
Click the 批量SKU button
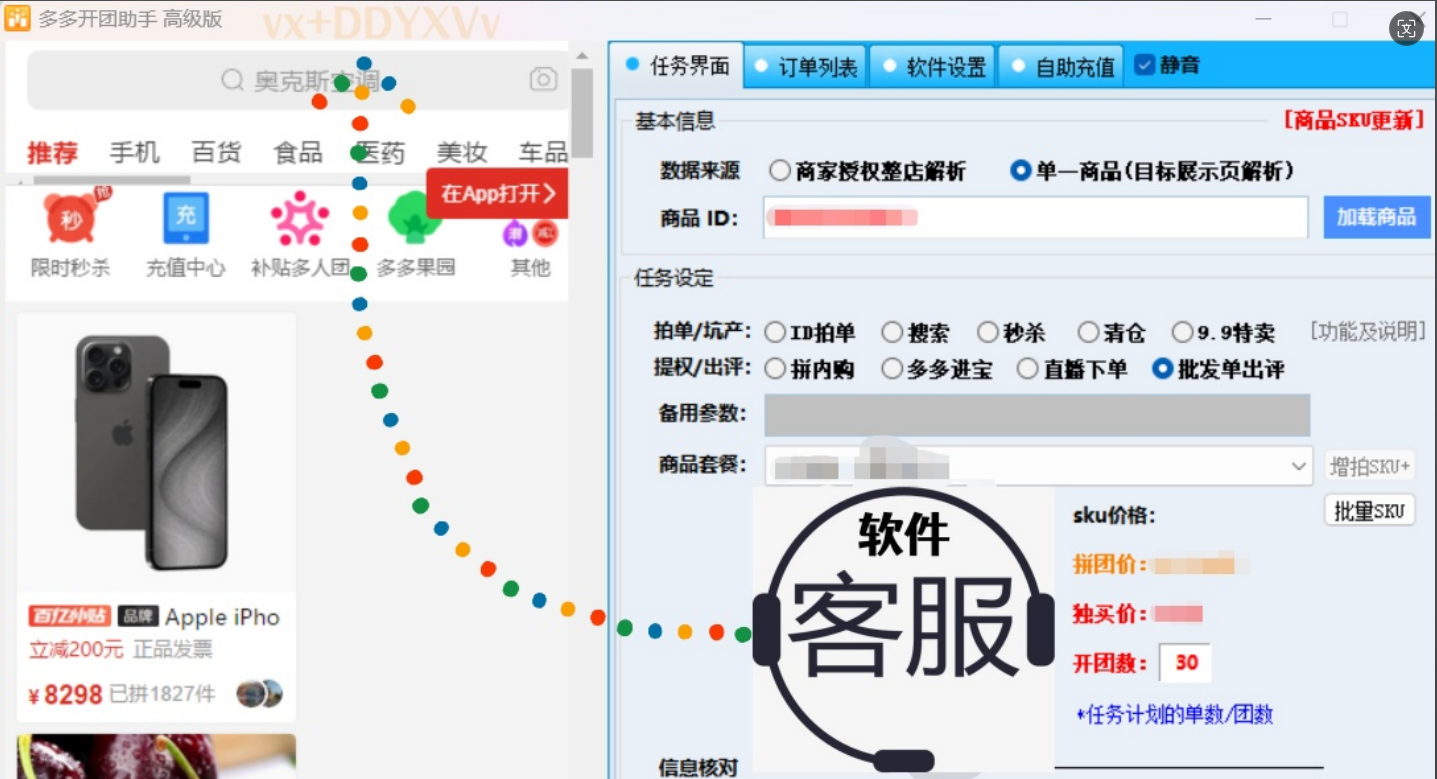[x=1369, y=511]
